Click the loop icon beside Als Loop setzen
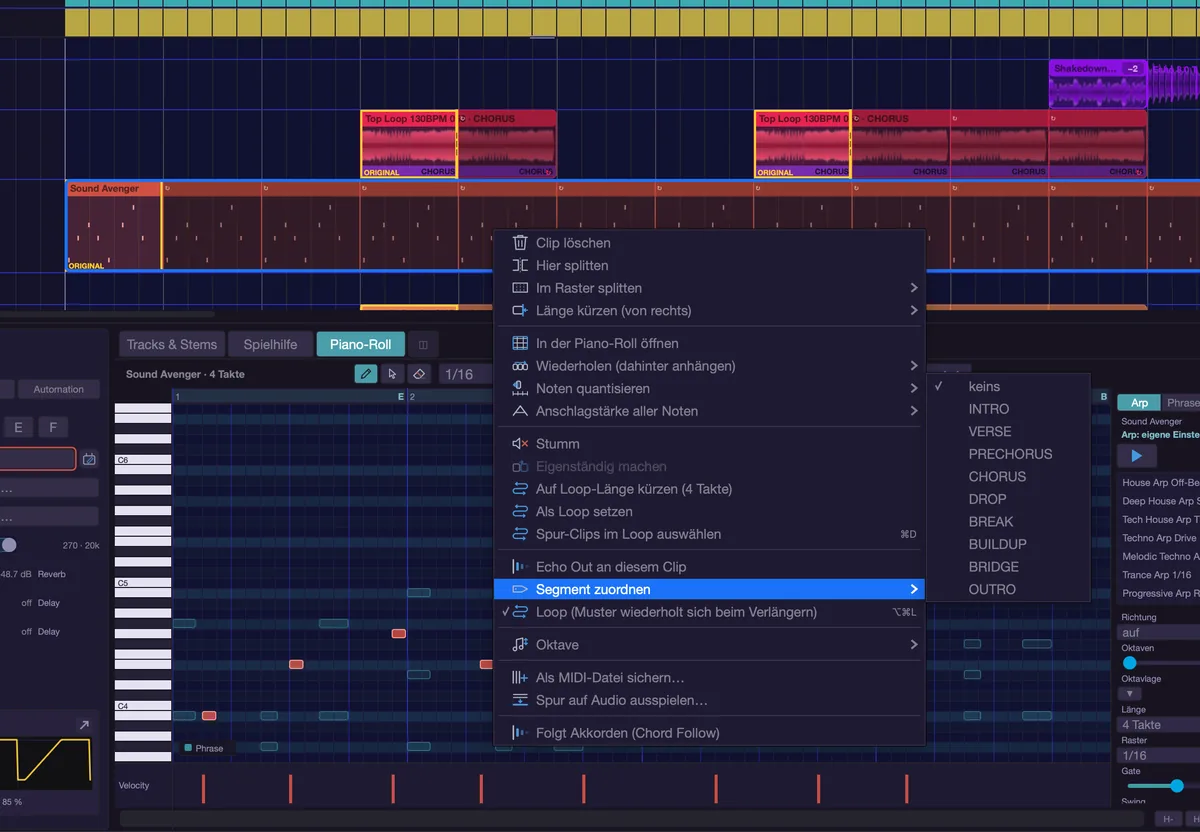 pyautogui.click(x=520, y=511)
